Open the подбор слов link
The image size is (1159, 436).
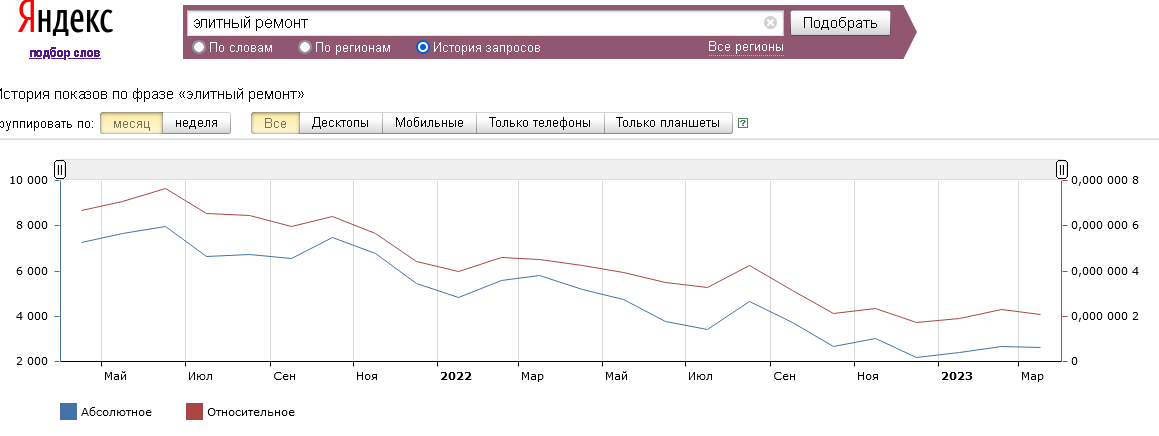[65, 53]
